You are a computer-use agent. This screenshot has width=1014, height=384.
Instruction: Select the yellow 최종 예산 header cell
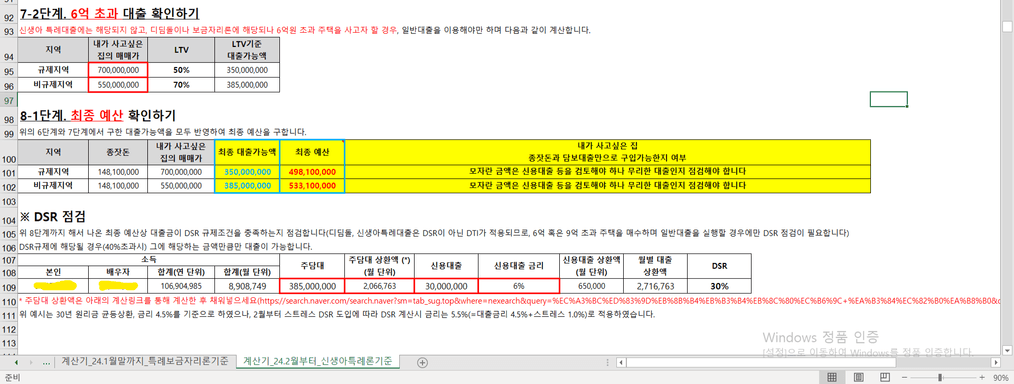click(312, 152)
